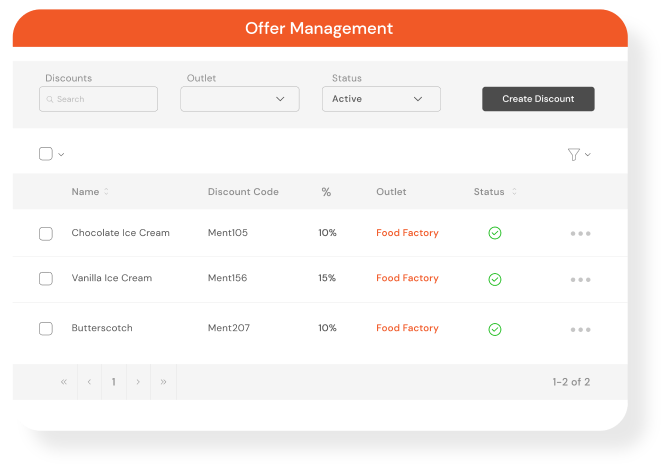Go to next page in pagination
The image size is (670, 473).
tap(138, 382)
